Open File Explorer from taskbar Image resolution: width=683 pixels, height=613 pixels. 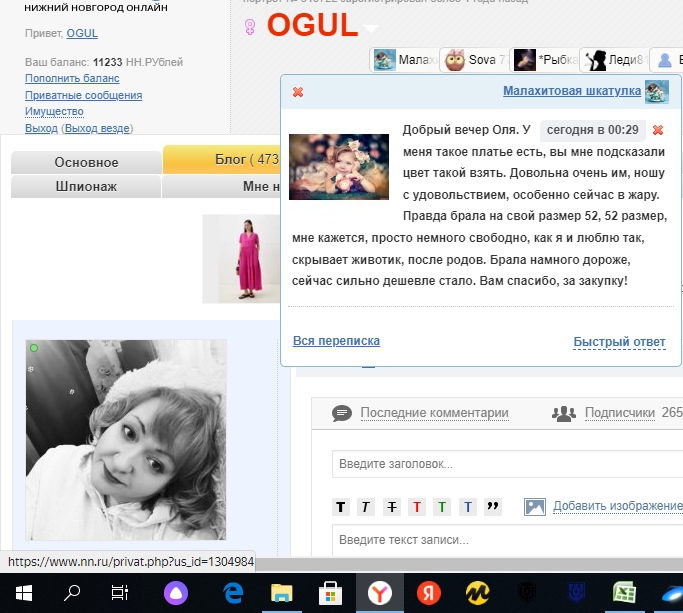coord(282,593)
